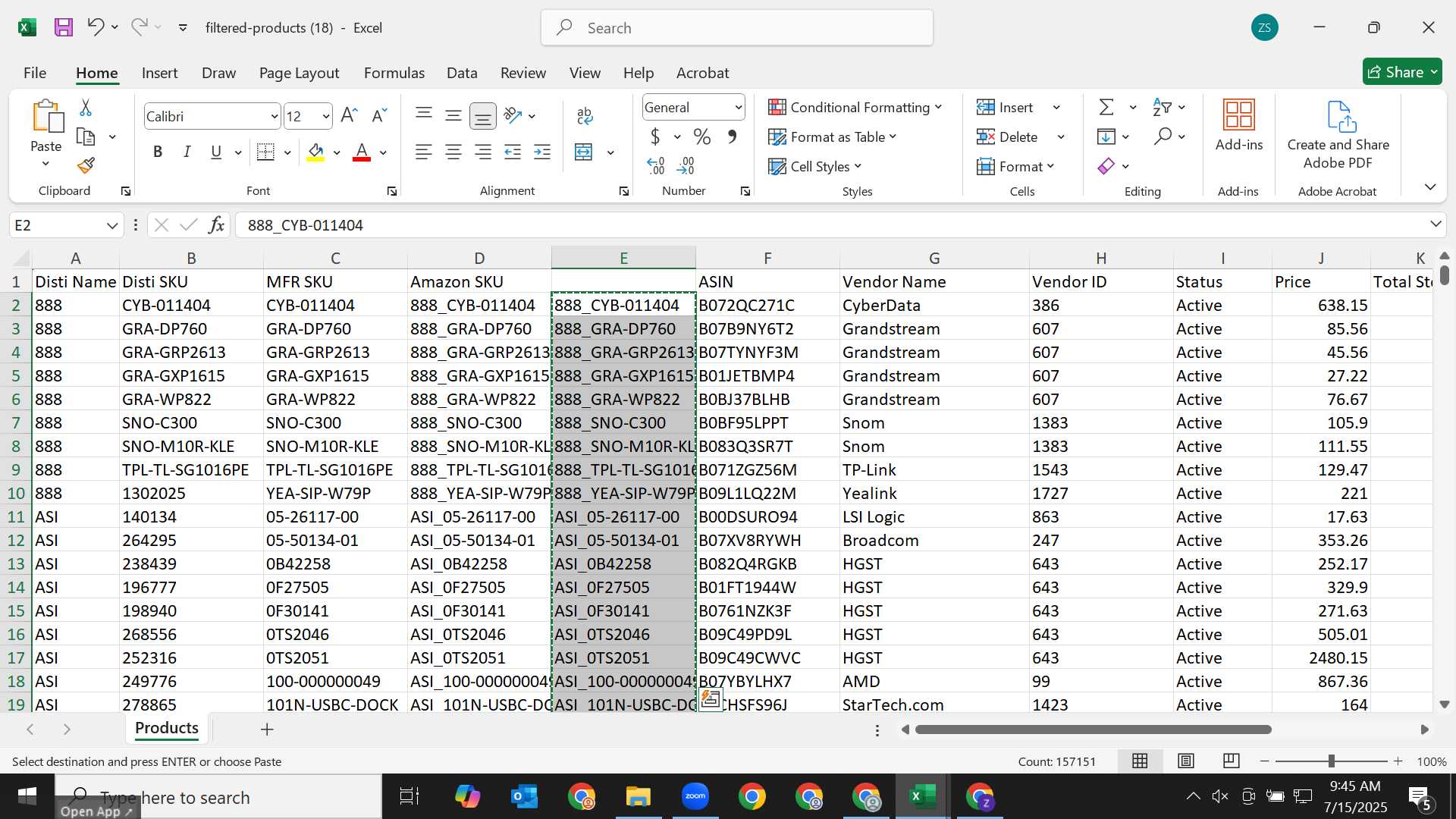
Task: Click the Merge and Center icon
Action: tap(584, 152)
